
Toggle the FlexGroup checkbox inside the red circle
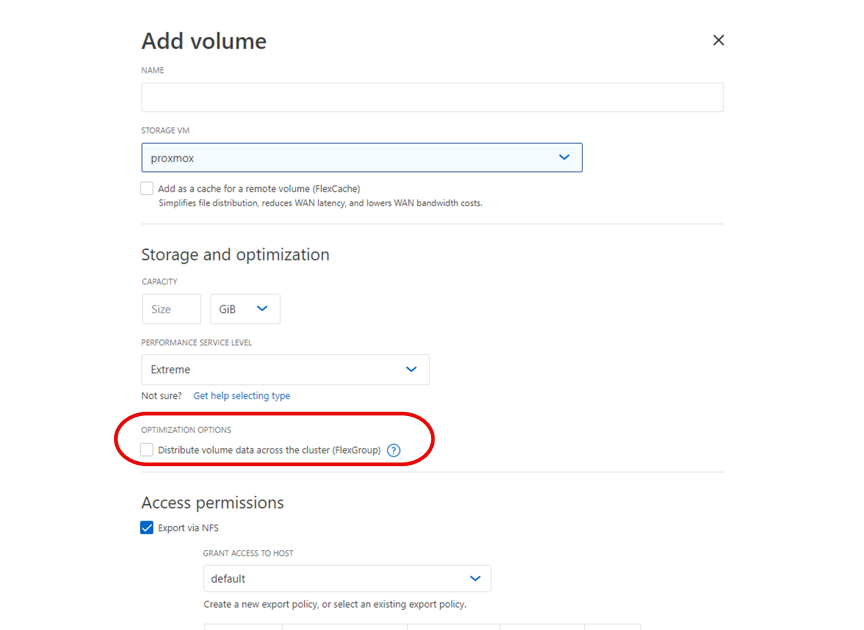click(147, 450)
